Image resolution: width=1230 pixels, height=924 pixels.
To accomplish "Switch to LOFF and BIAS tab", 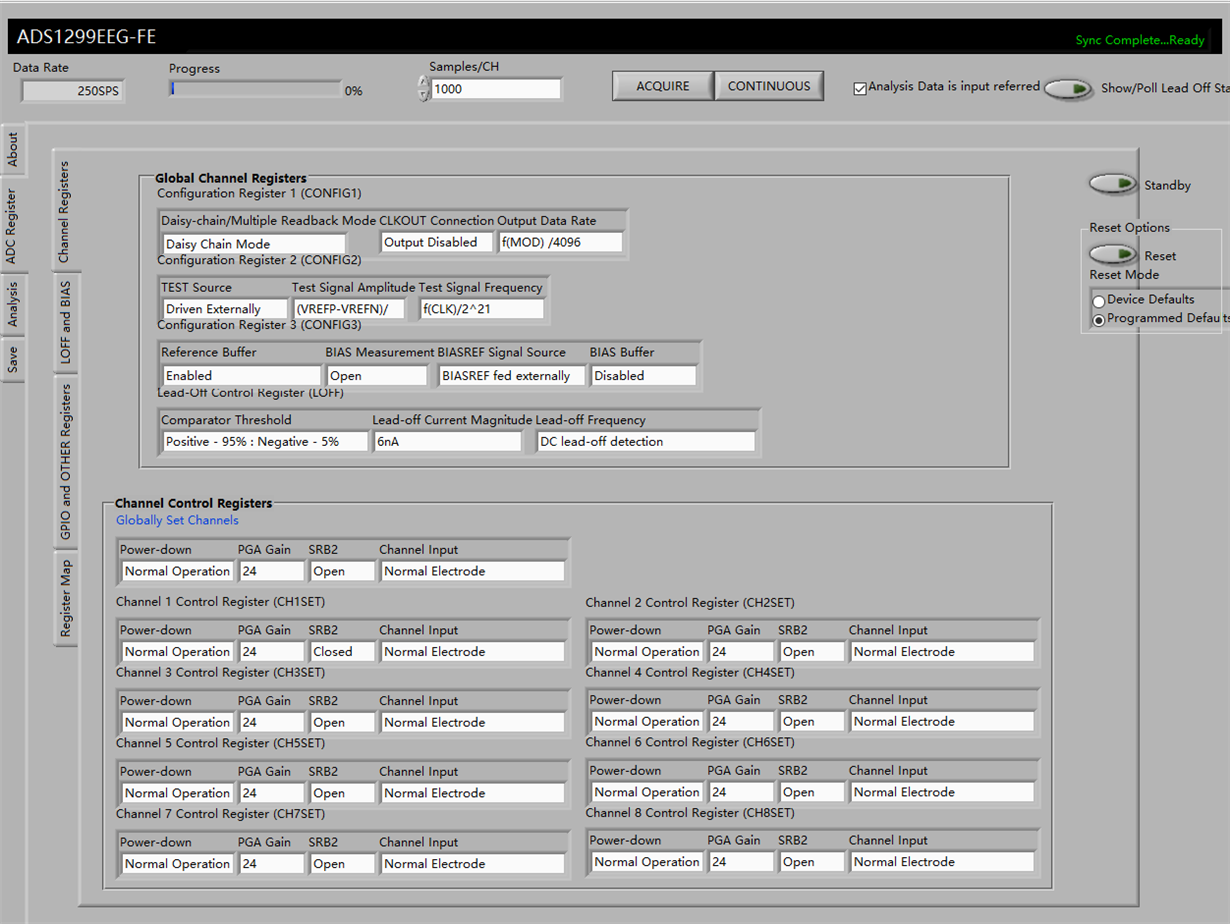I will pos(65,322).
